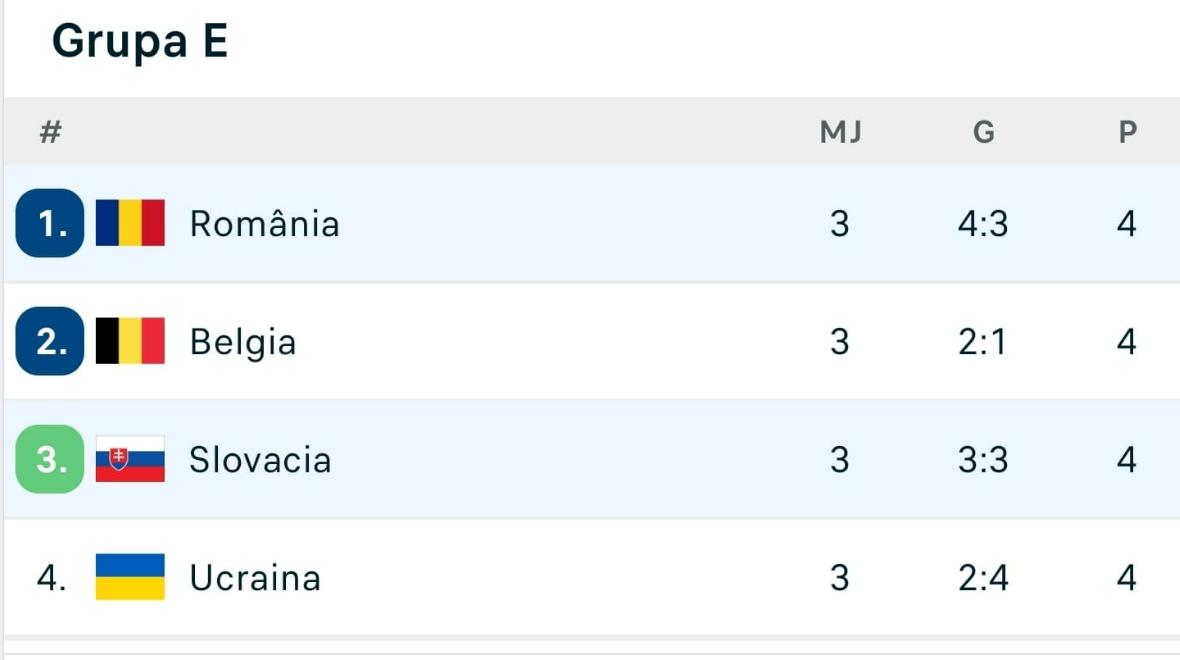
Task: Click the blue position 1 badge
Action: click(x=50, y=223)
